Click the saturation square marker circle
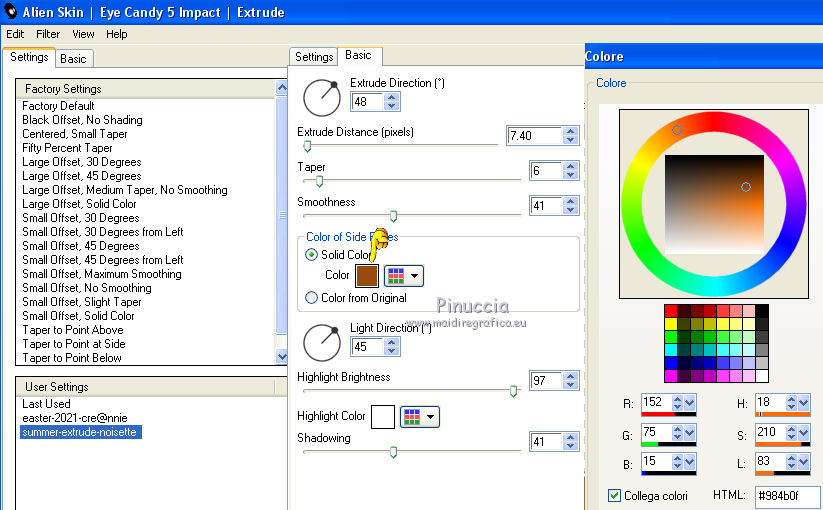Image resolution: width=823 pixels, height=510 pixels. point(746,187)
